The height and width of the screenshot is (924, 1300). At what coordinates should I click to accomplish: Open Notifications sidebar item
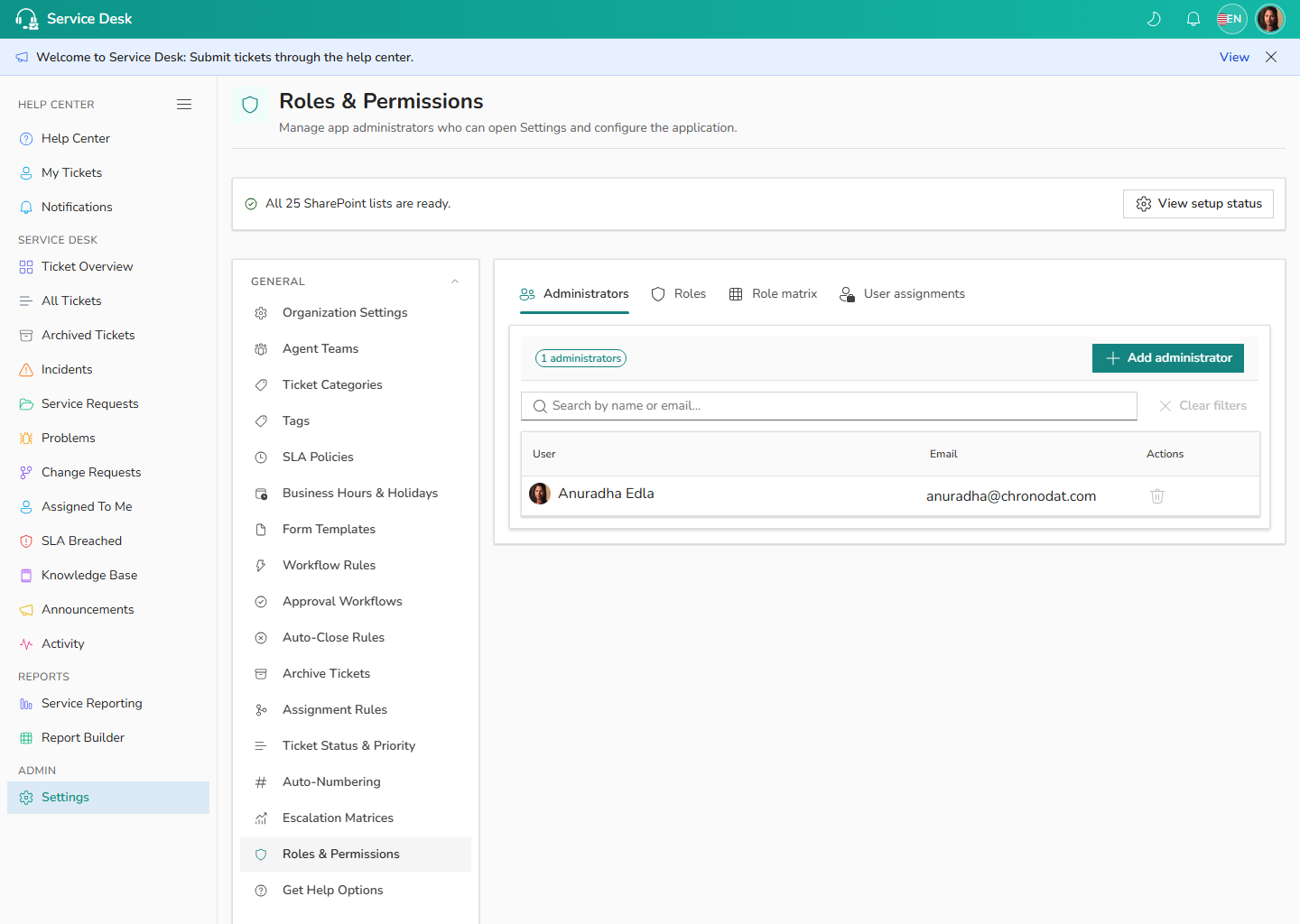[x=108, y=207]
